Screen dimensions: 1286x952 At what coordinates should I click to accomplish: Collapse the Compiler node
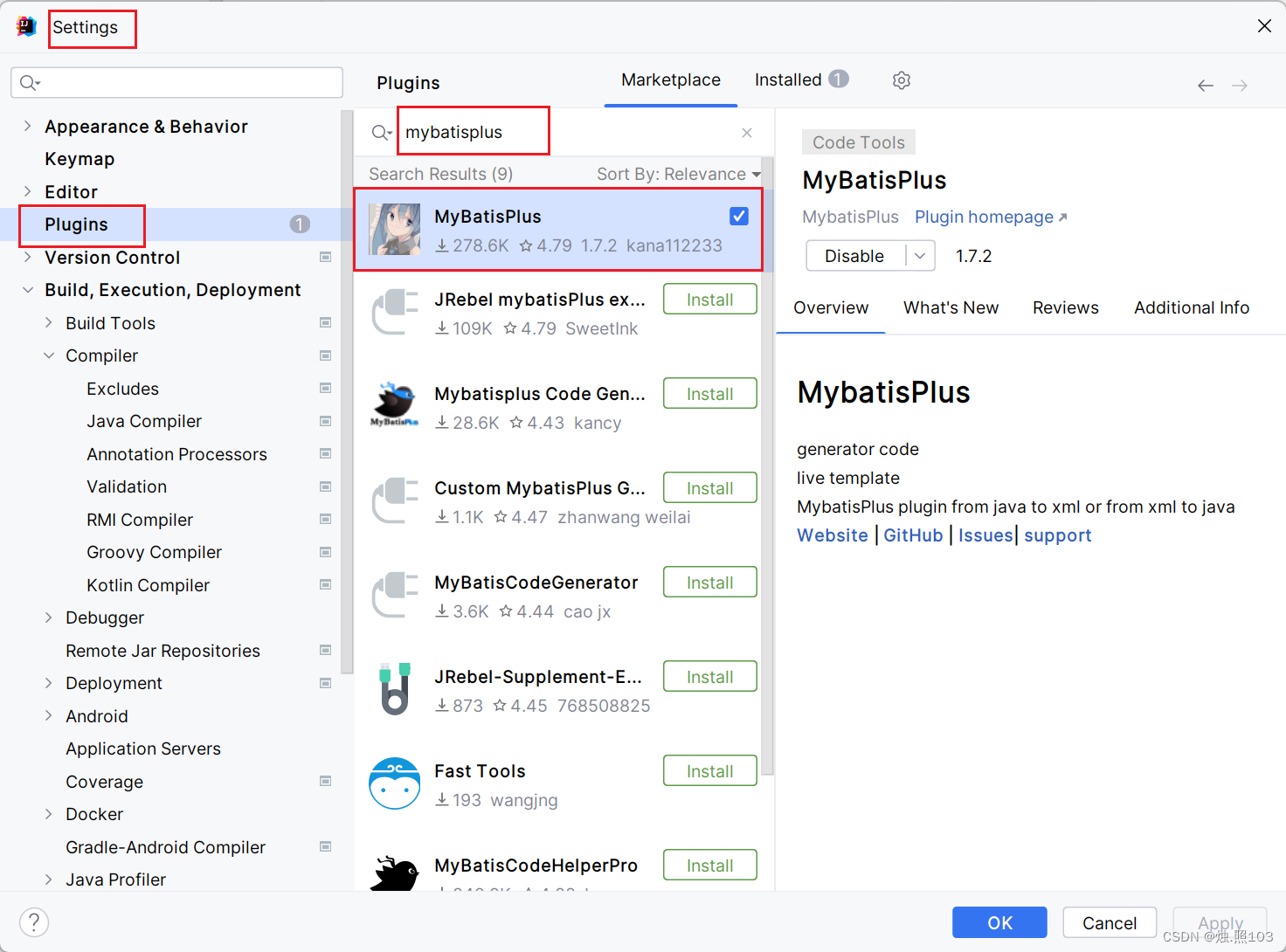(x=48, y=355)
